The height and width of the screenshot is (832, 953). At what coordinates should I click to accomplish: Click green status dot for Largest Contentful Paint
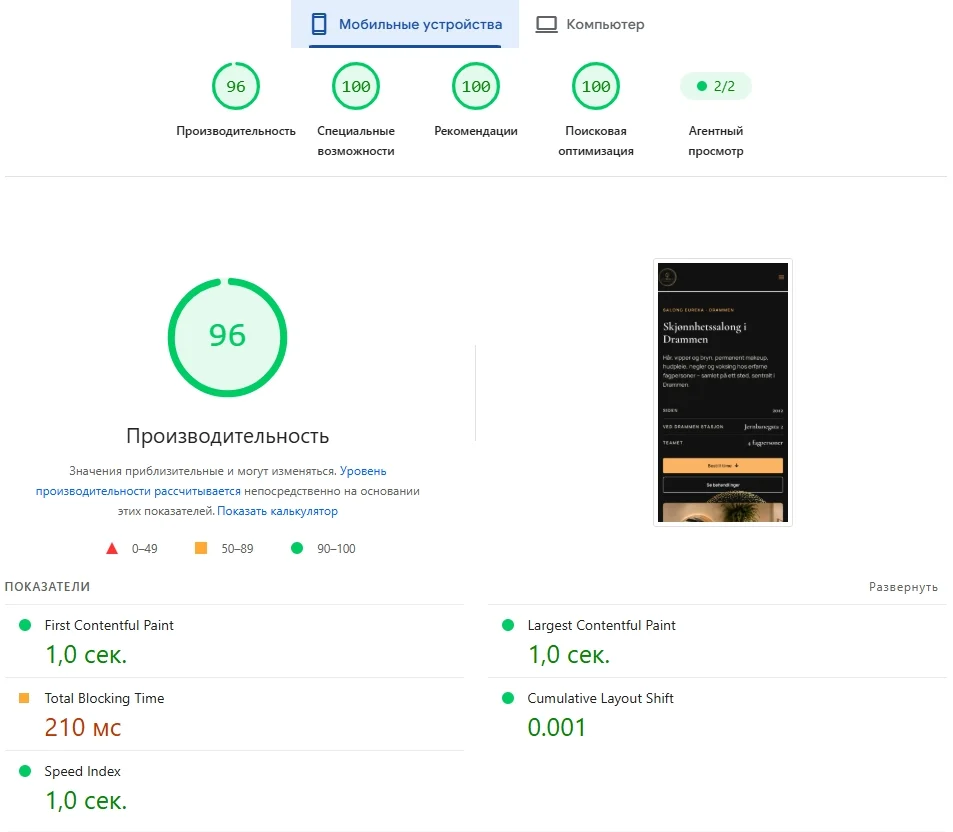point(508,625)
